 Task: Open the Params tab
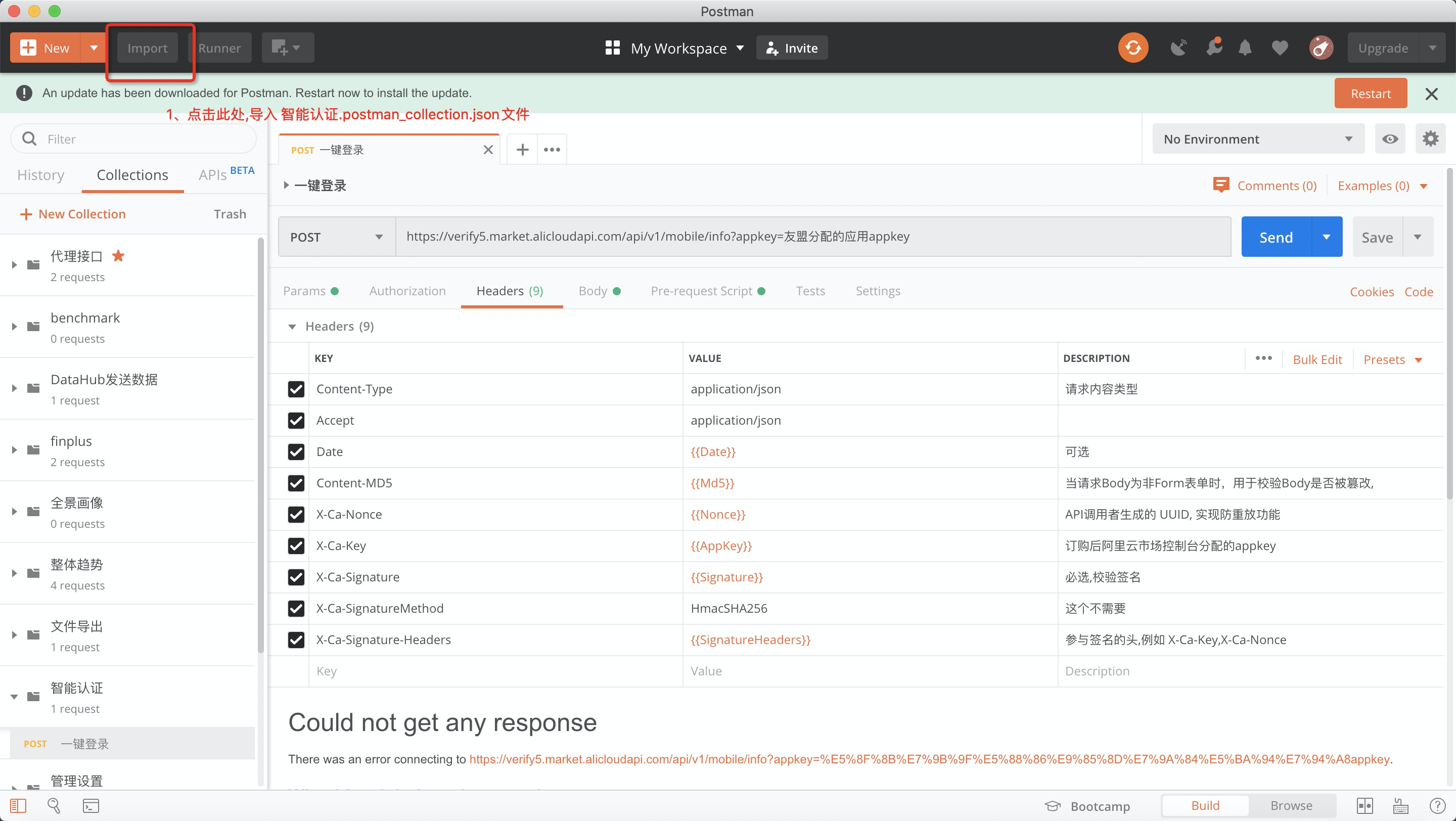[x=310, y=291]
